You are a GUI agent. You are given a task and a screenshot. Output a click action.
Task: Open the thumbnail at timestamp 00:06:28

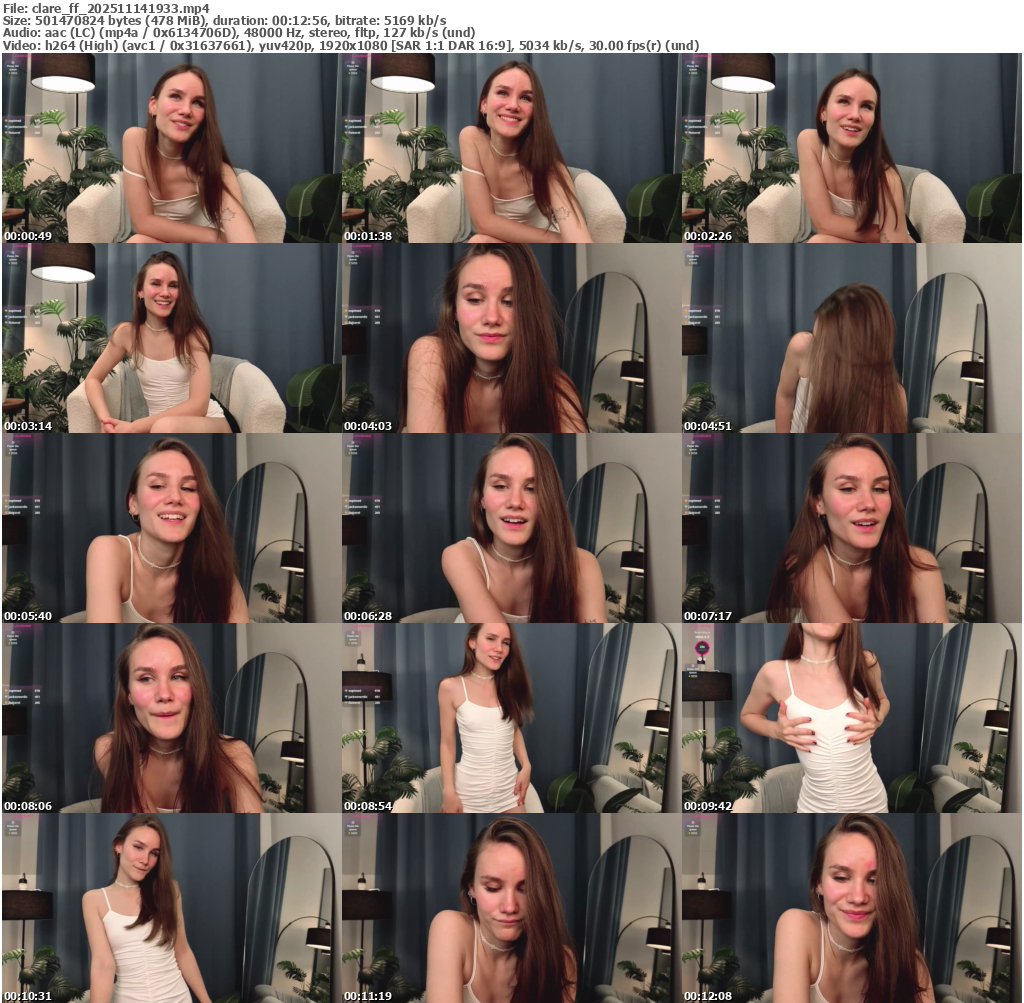(x=511, y=528)
